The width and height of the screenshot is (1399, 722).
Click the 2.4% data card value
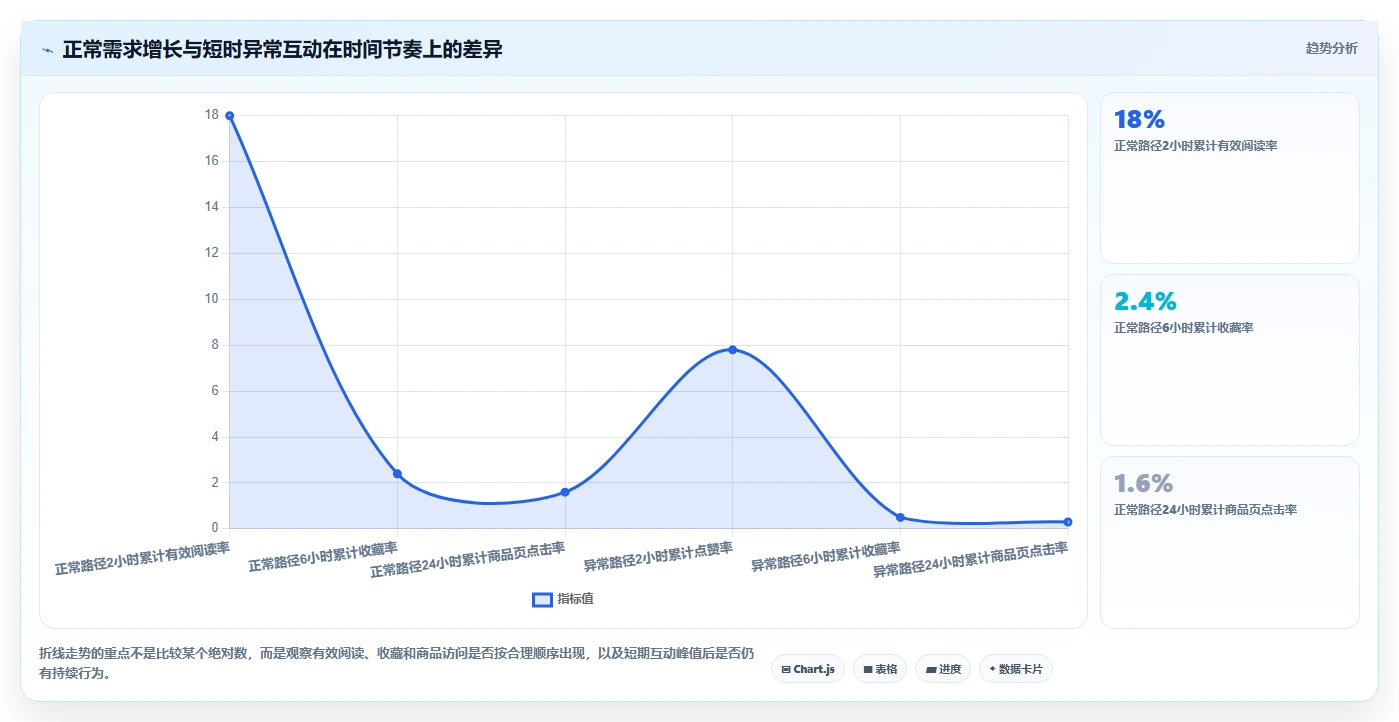coord(1145,302)
